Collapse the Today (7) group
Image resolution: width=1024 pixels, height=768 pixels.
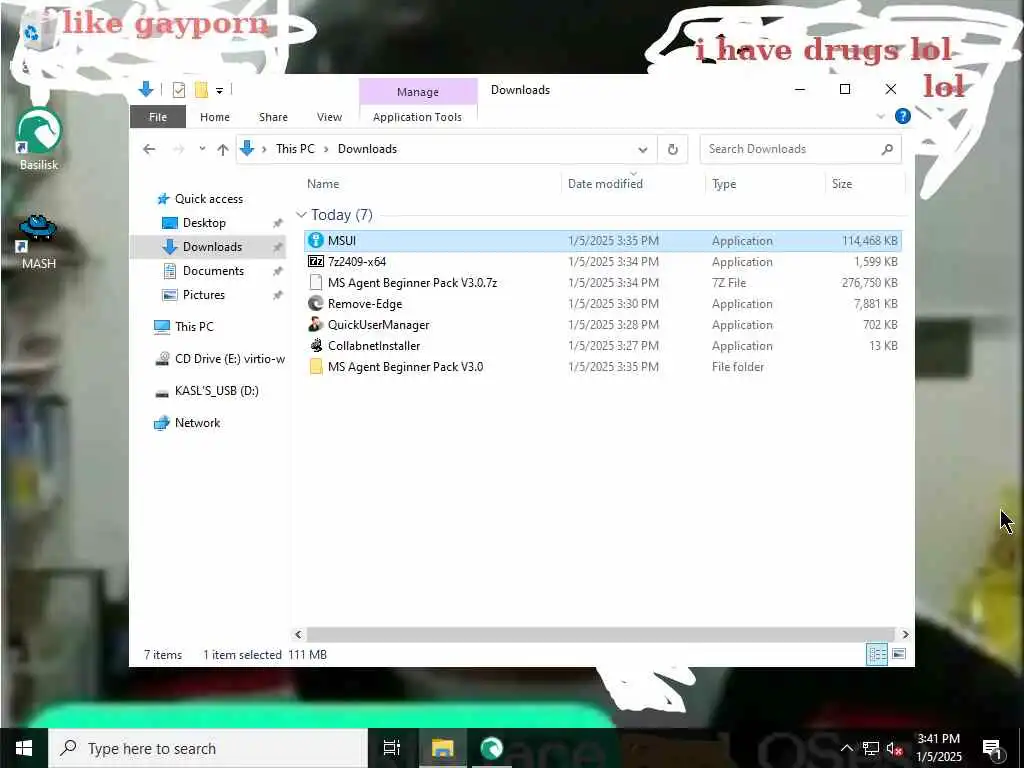tap(301, 215)
